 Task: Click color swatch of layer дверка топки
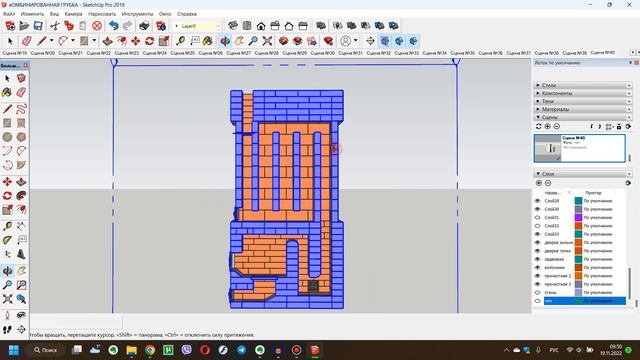click(578, 251)
